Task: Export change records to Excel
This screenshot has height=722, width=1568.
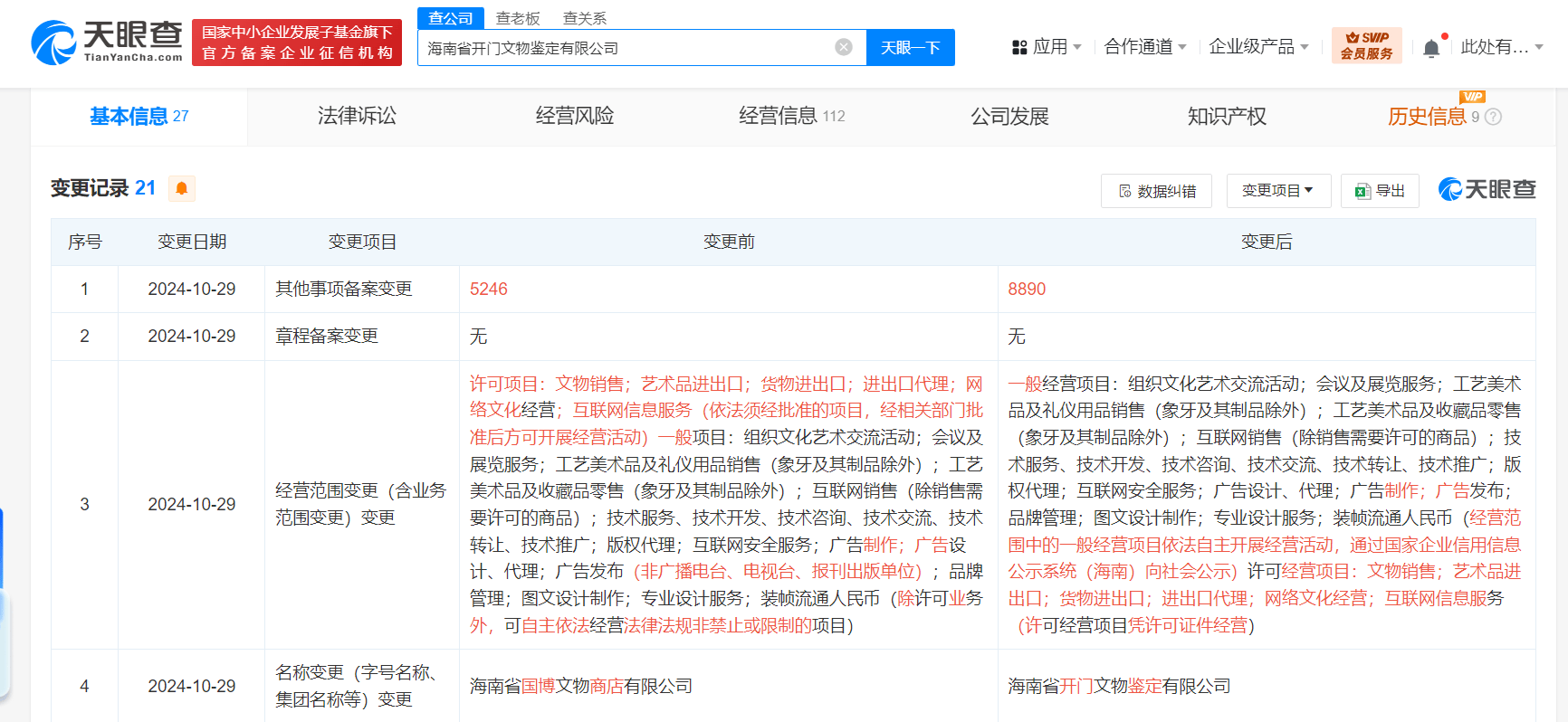Action: tap(1380, 191)
